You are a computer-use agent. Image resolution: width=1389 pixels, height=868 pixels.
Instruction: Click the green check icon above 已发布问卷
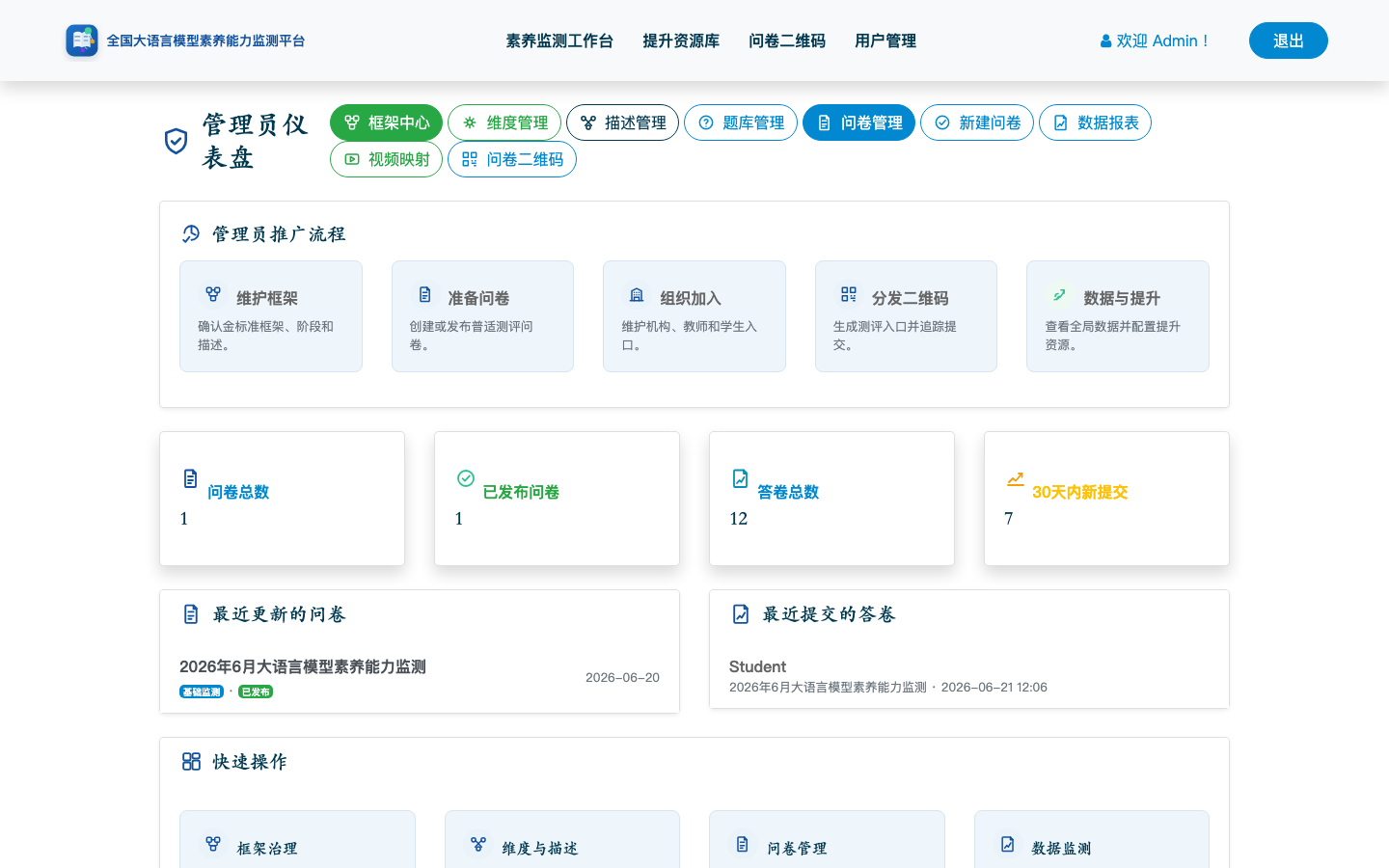[466, 478]
